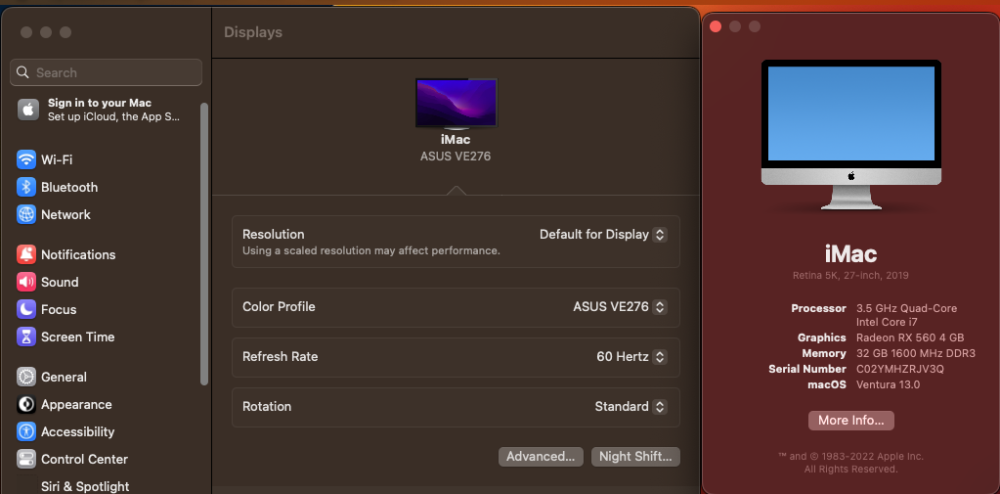Click the iMac heading in About window
The image size is (1000, 494).
click(851, 254)
